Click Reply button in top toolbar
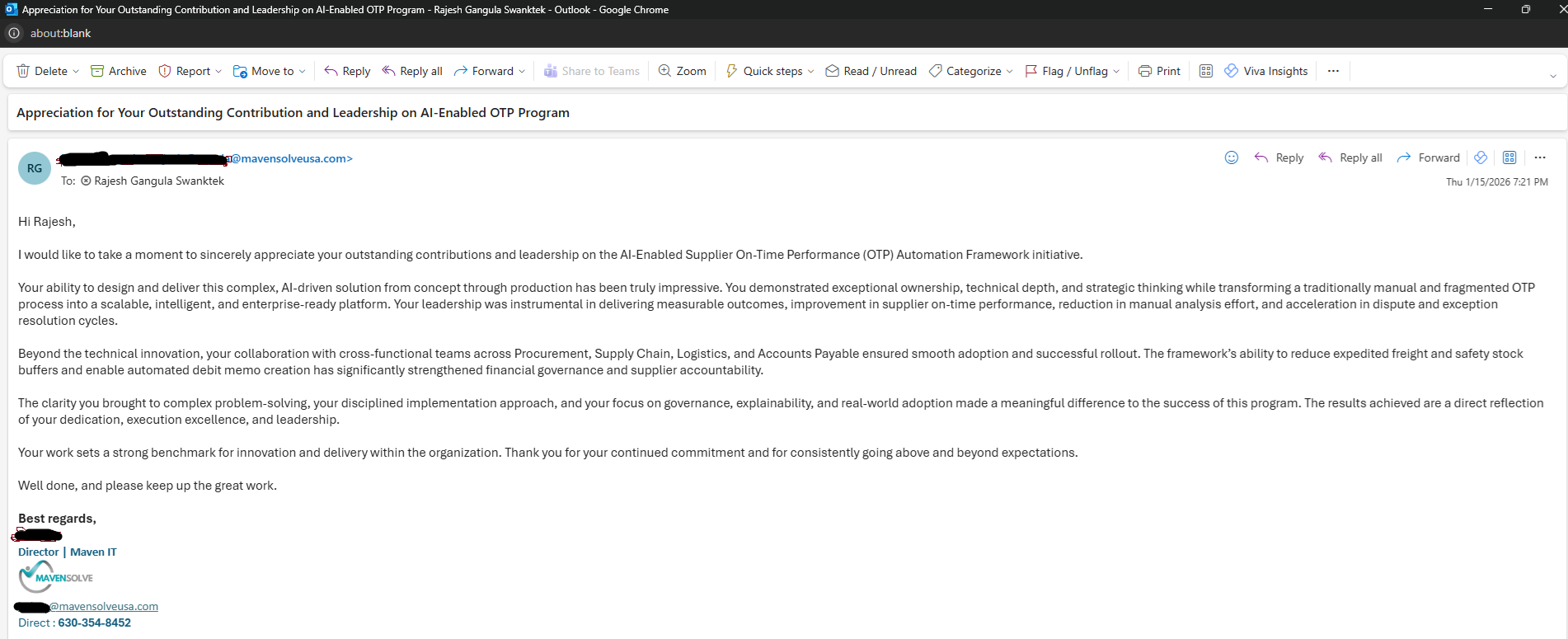 click(x=347, y=71)
